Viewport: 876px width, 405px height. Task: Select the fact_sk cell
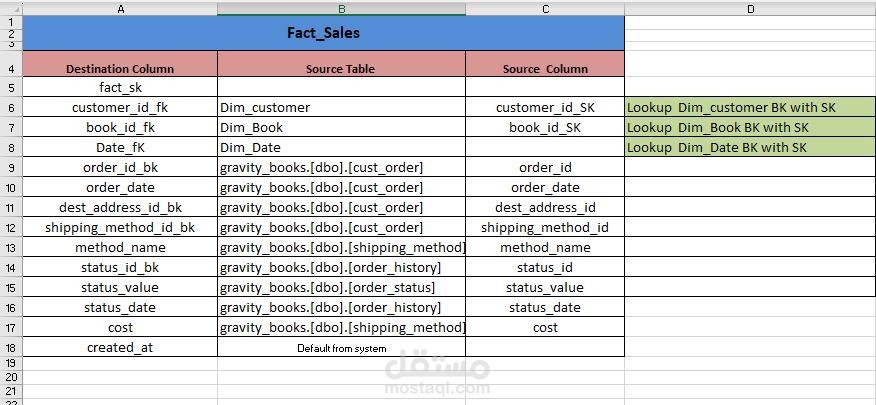click(120, 87)
